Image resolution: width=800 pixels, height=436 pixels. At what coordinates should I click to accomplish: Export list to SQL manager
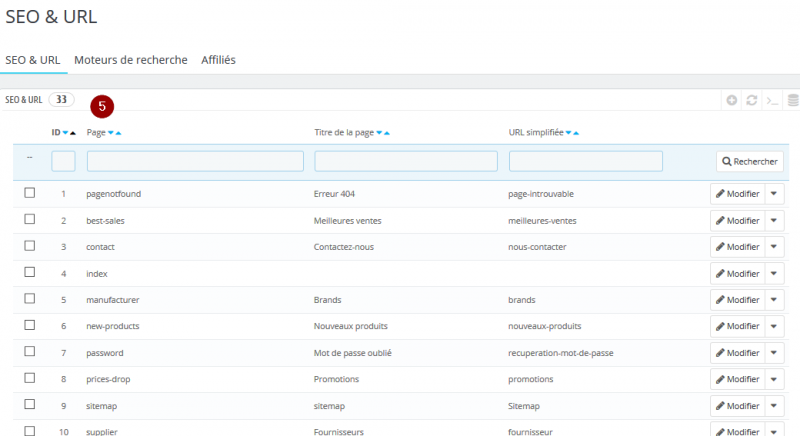click(793, 100)
